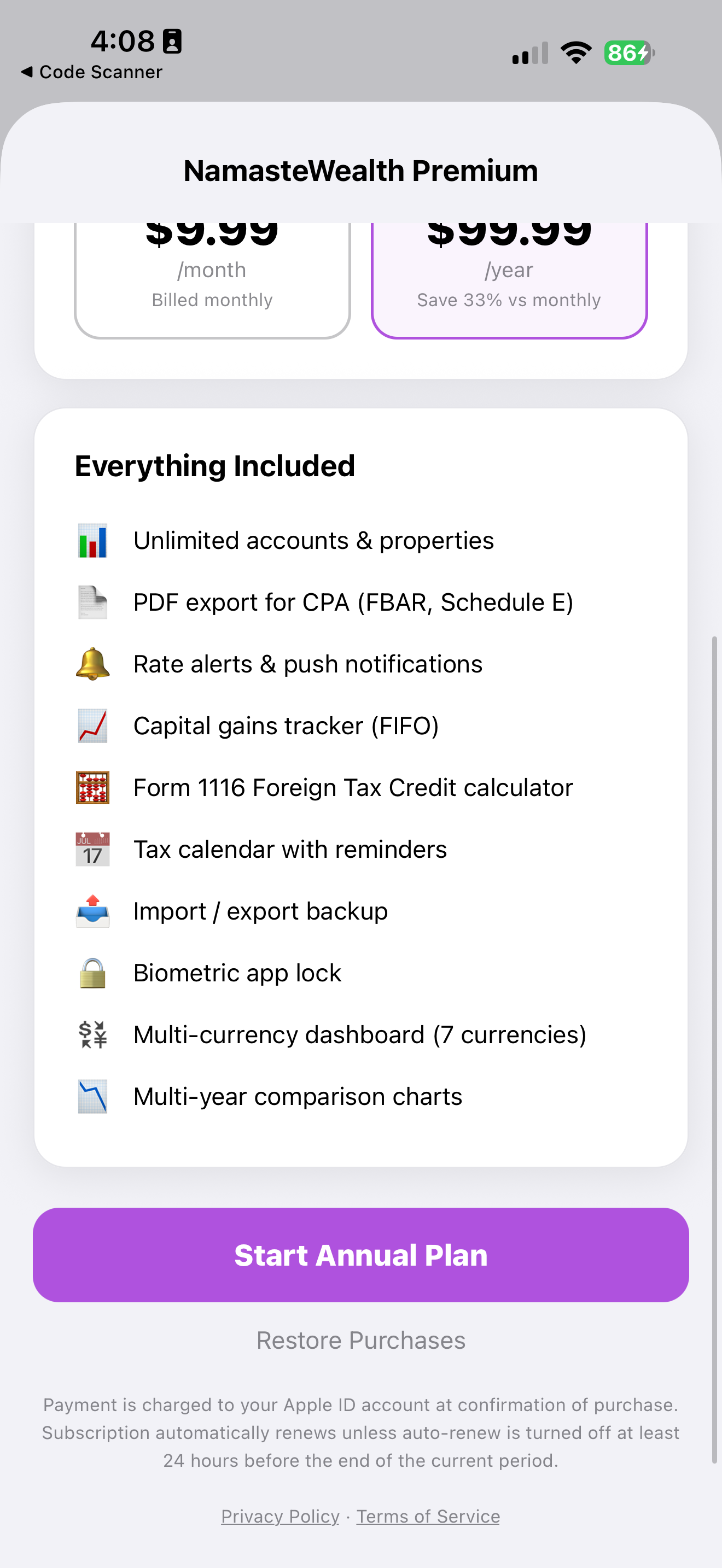Click the "Import / export backup" text

(x=260, y=911)
